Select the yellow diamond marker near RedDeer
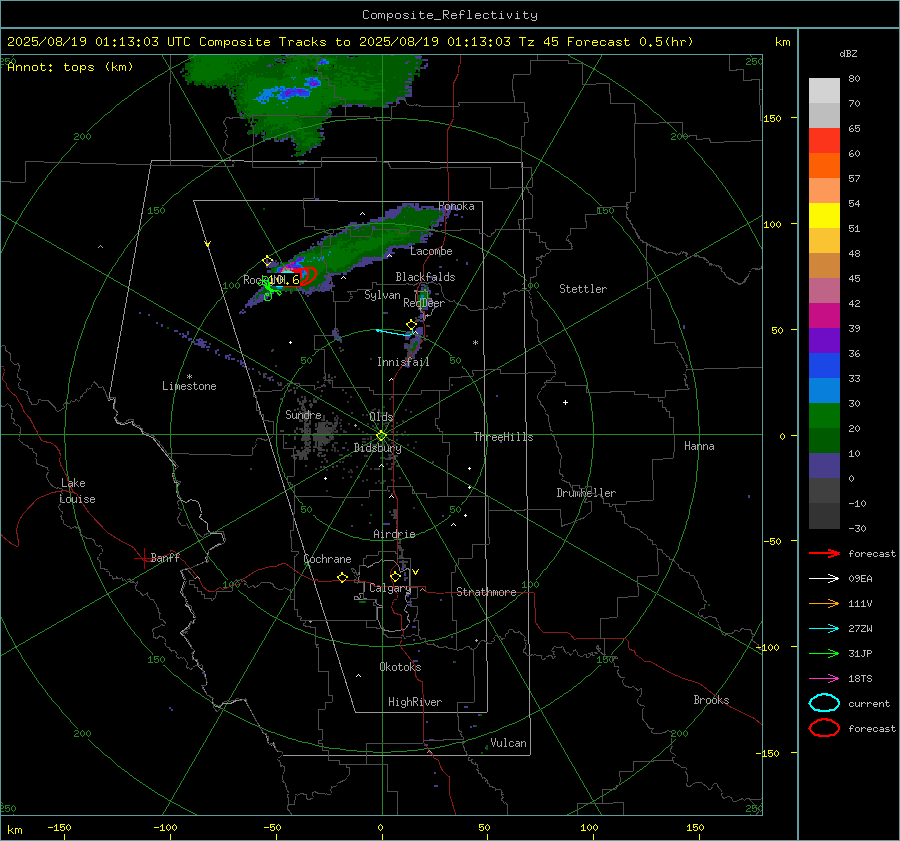900x841 pixels. click(411, 325)
